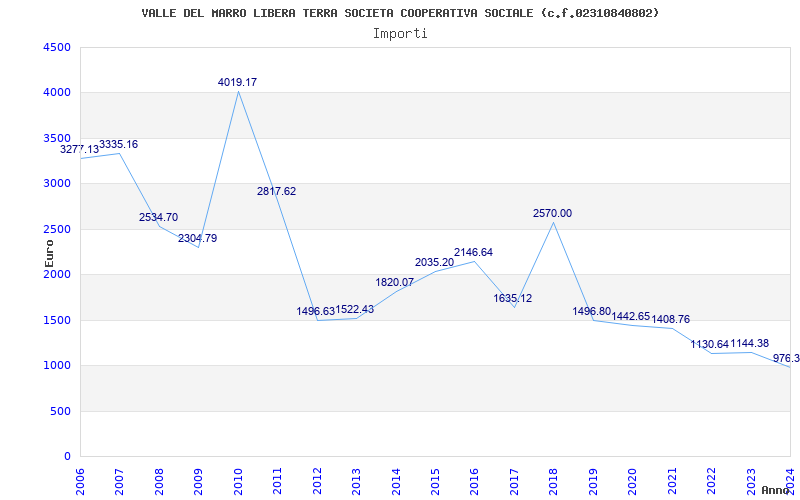Click the 1130.64 data label
The height and width of the screenshot is (500, 800).
click(x=710, y=344)
